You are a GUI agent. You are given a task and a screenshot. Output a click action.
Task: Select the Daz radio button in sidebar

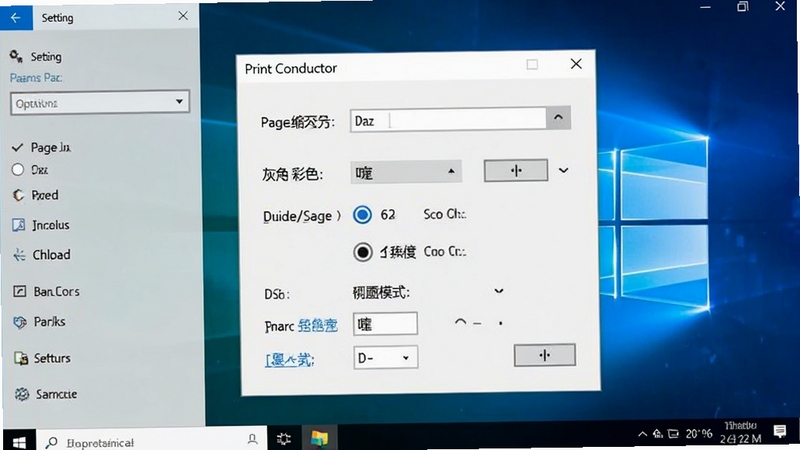click(18, 169)
